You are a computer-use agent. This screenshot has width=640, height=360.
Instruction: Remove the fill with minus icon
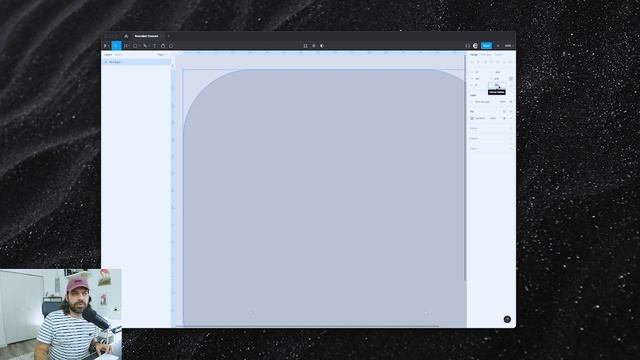click(x=511, y=118)
